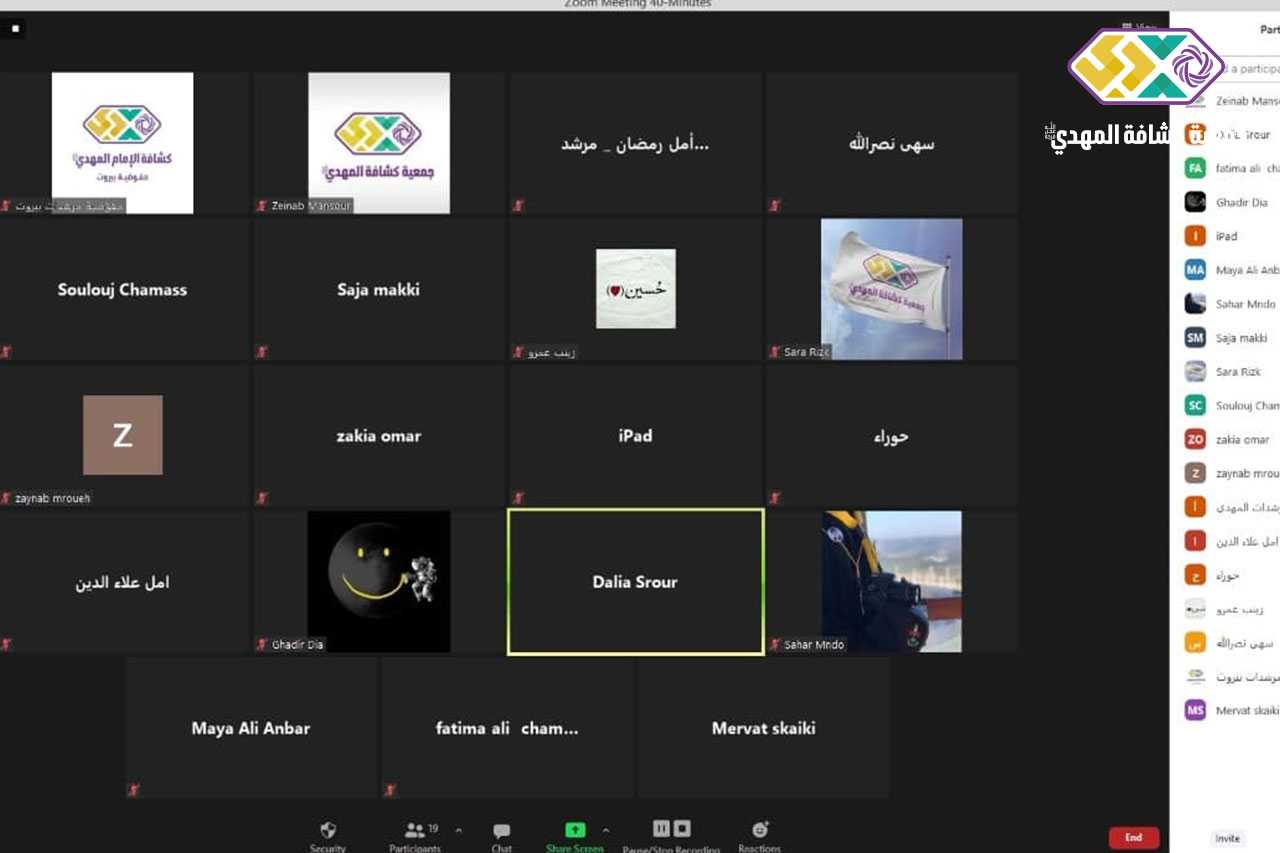This screenshot has width=1280, height=853.
Task: Click the red End meeting button
Action: click(x=1133, y=837)
